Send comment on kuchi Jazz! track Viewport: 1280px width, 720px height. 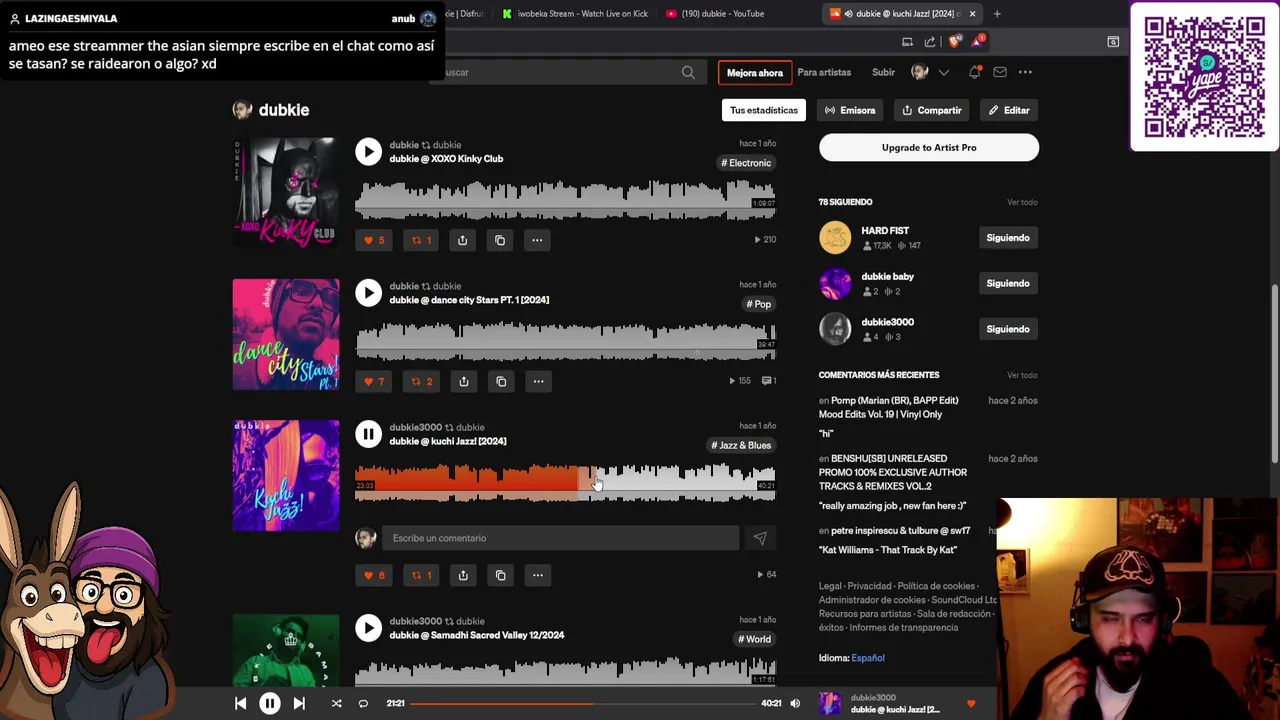pos(760,538)
